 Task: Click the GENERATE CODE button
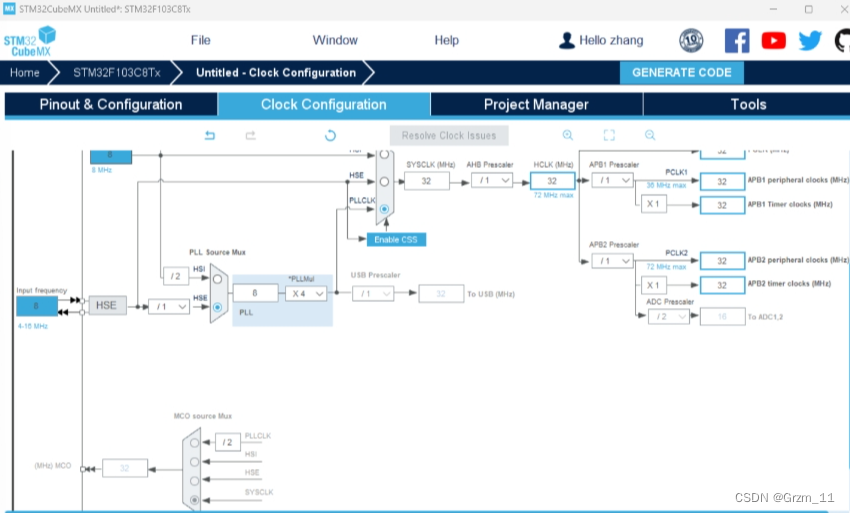tap(681, 73)
